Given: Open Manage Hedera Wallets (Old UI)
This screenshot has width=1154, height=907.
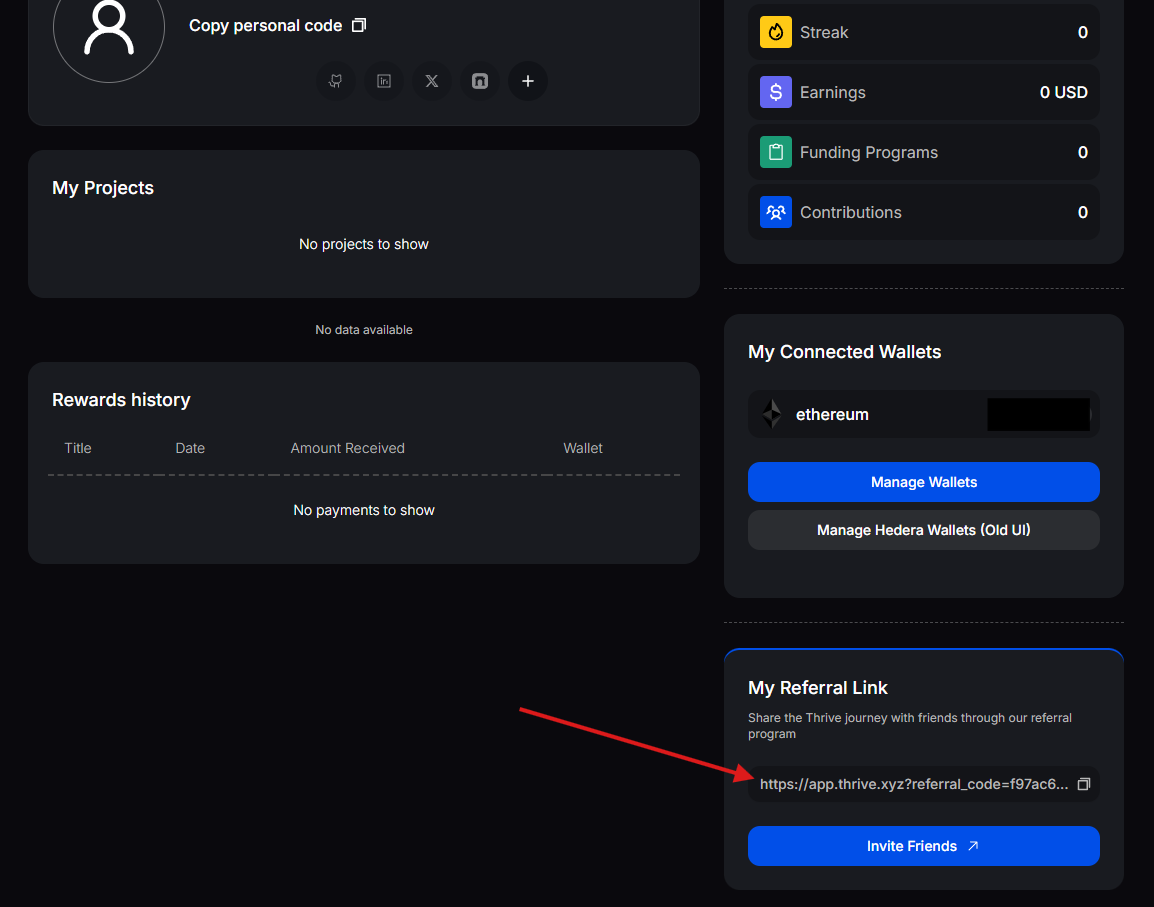Looking at the screenshot, I should pos(923,530).
